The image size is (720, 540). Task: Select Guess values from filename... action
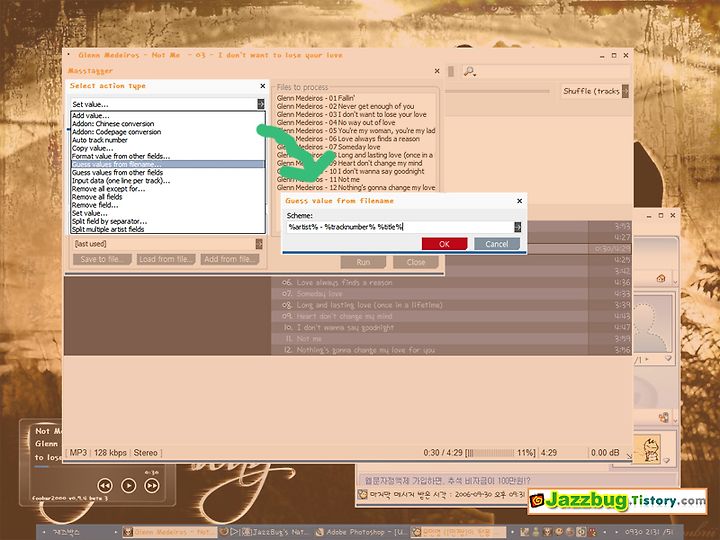click(x=168, y=164)
